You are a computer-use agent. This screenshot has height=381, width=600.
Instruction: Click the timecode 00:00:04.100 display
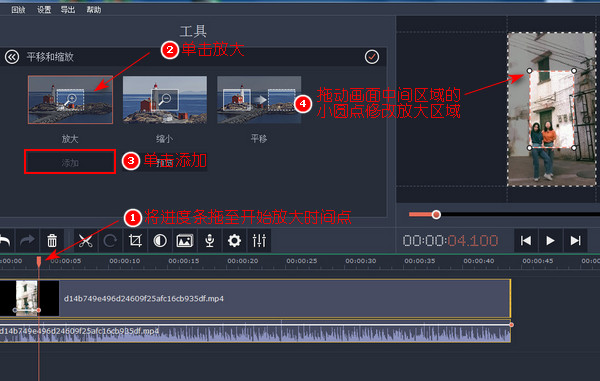pyautogui.click(x=450, y=241)
